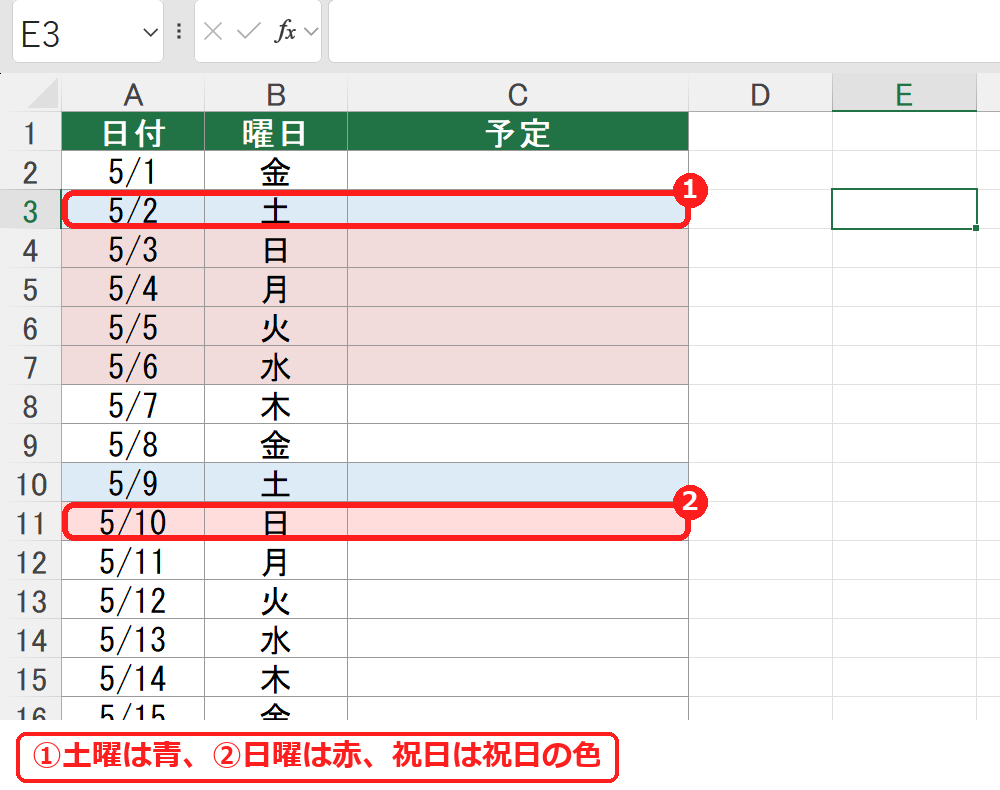Click the date cell 5/12

click(x=133, y=601)
